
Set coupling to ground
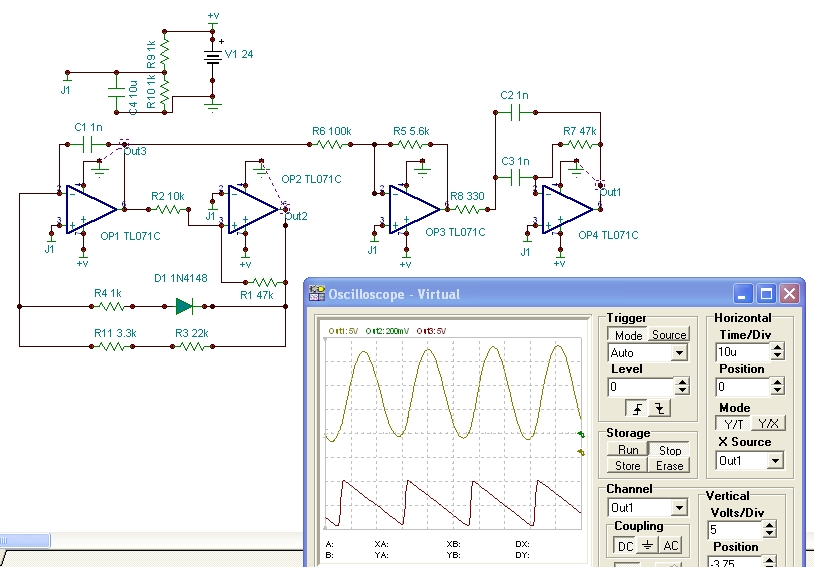pos(647,546)
